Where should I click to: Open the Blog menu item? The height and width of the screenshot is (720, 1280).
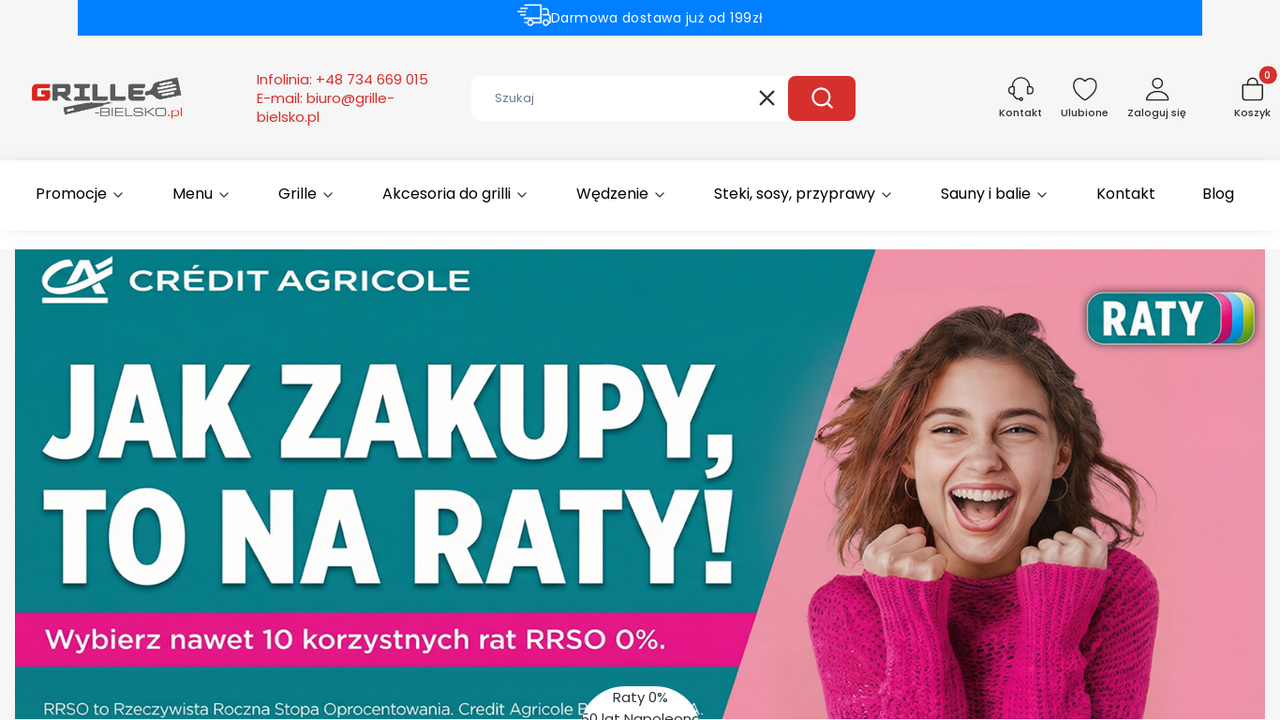click(x=1218, y=194)
